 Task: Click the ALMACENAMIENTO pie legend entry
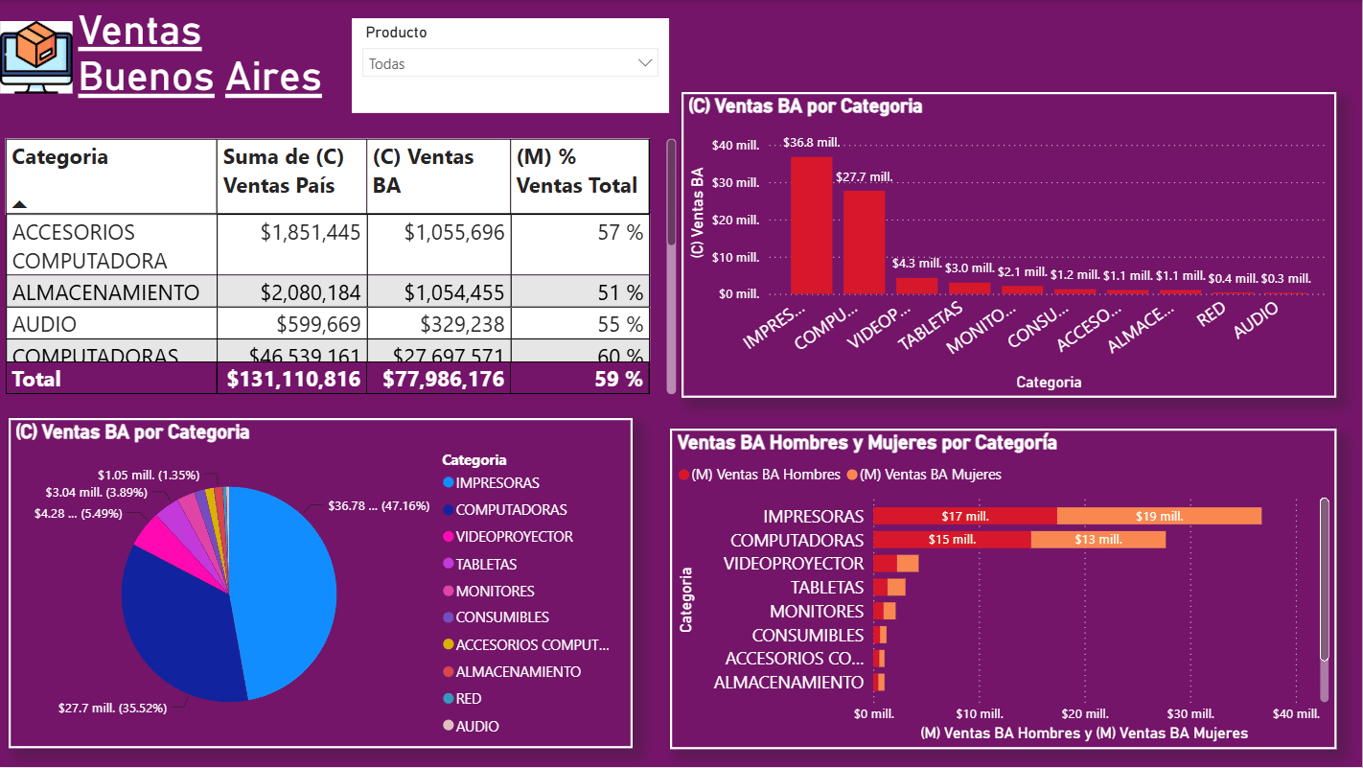coord(512,672)
